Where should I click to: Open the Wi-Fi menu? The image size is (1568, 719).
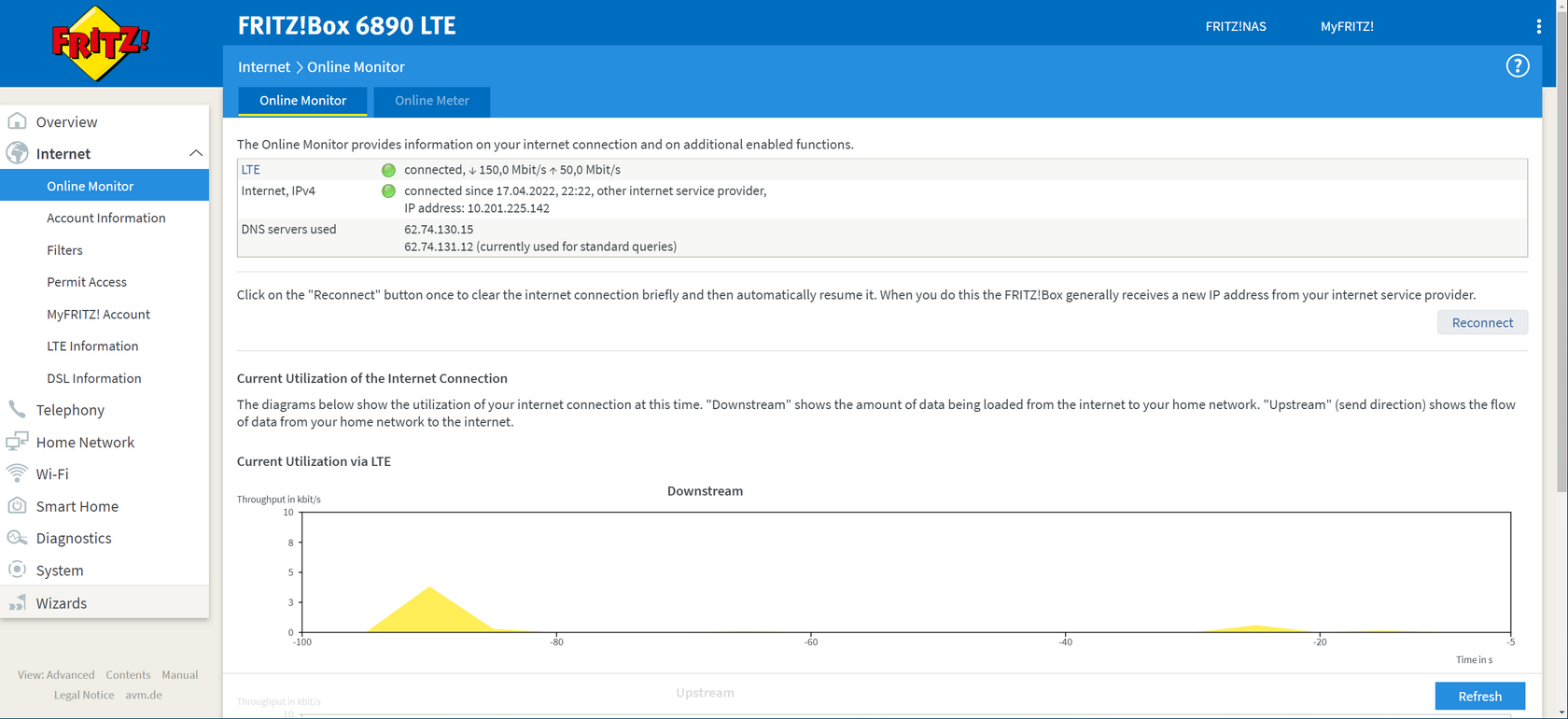click(x=52, y=473)
